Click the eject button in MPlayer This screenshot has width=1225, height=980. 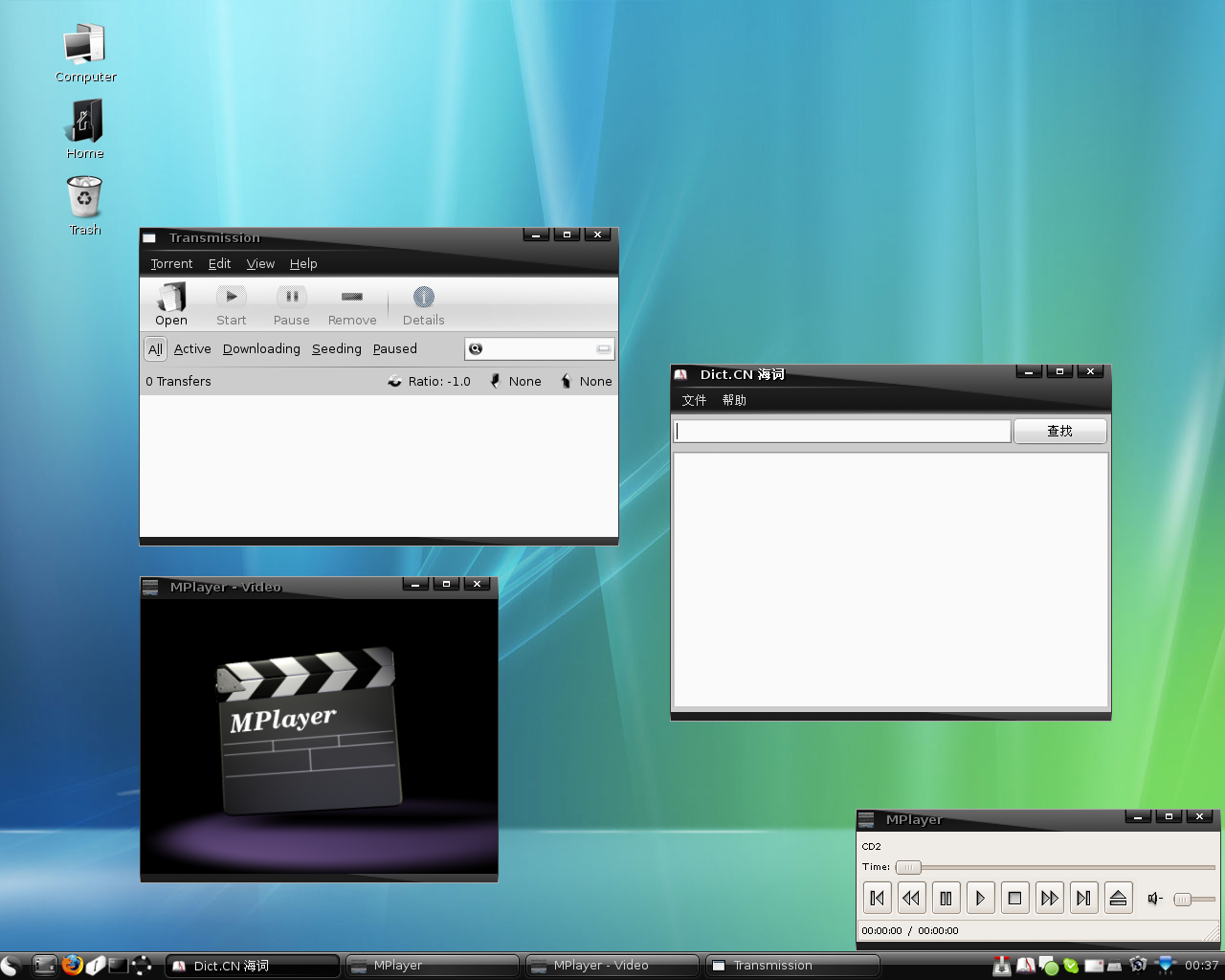pos(1118,898)
